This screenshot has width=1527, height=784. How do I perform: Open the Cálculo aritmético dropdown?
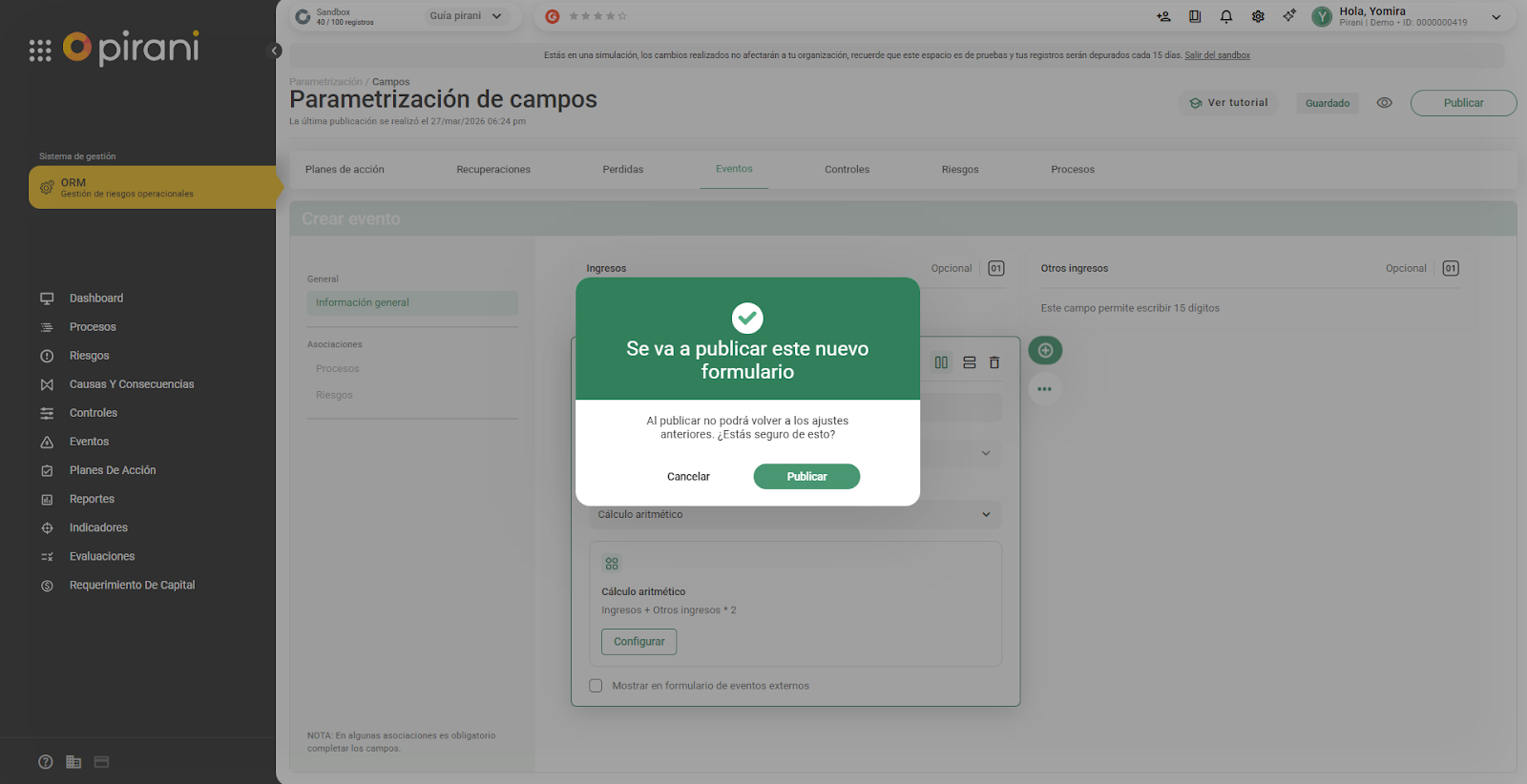pyautogui.click(x=795, y=515)
